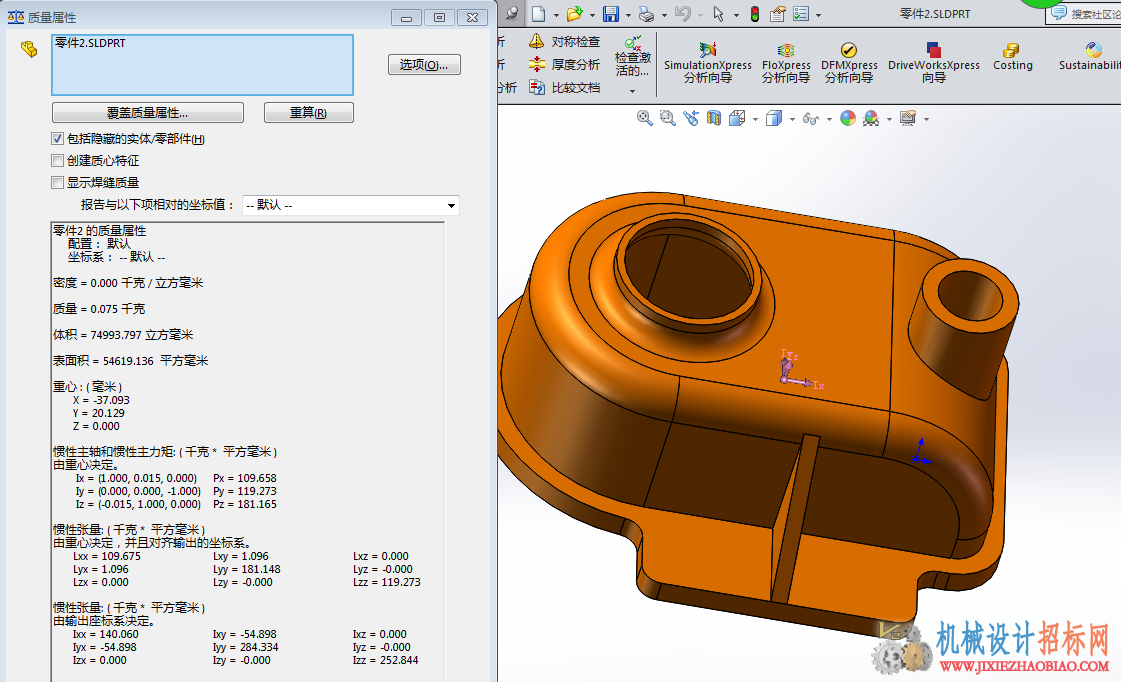
Task: Click the X = -37.093 centroid value
Action: [x=101, y=400]
